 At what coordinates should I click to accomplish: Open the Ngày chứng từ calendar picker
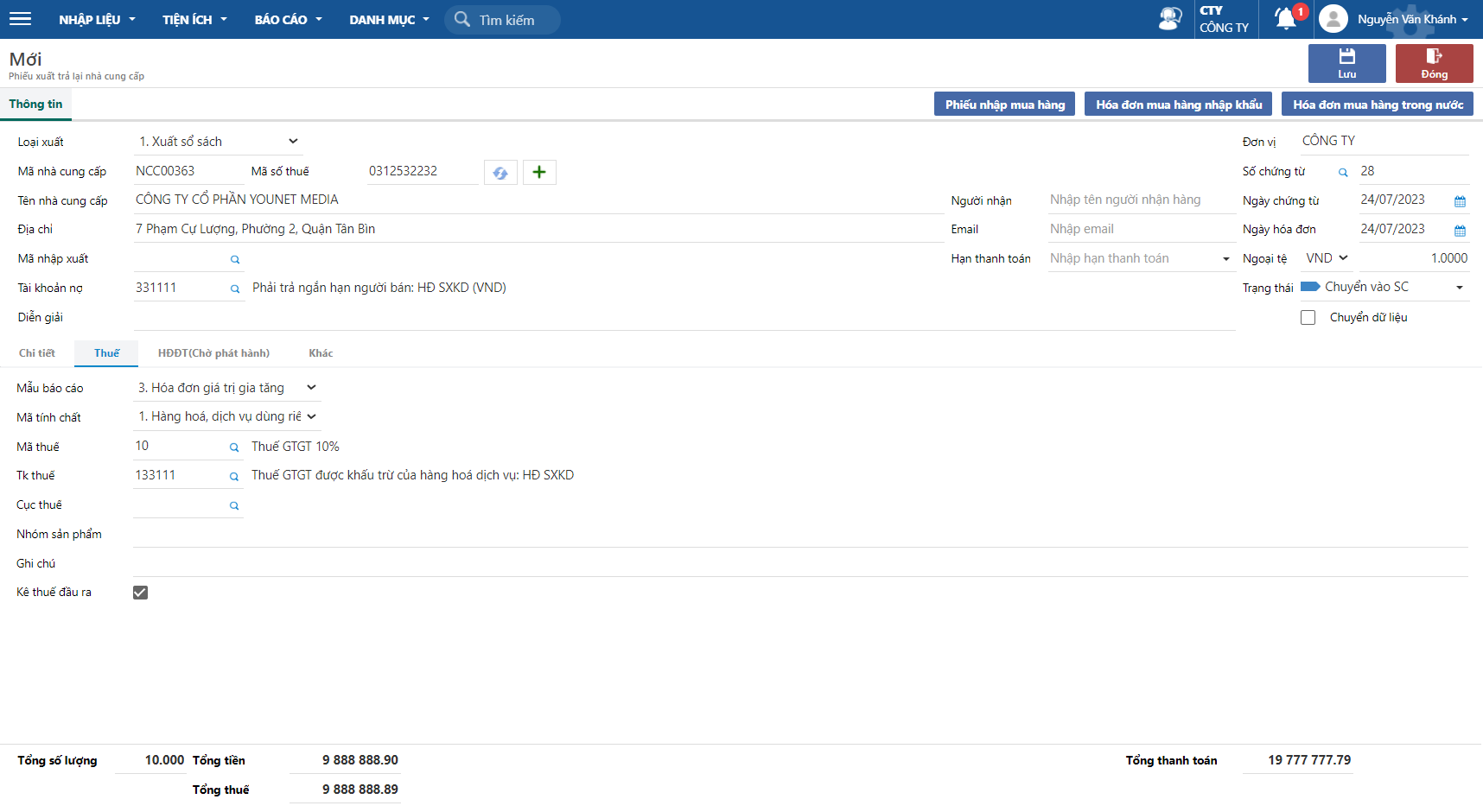pos(1460,201)
